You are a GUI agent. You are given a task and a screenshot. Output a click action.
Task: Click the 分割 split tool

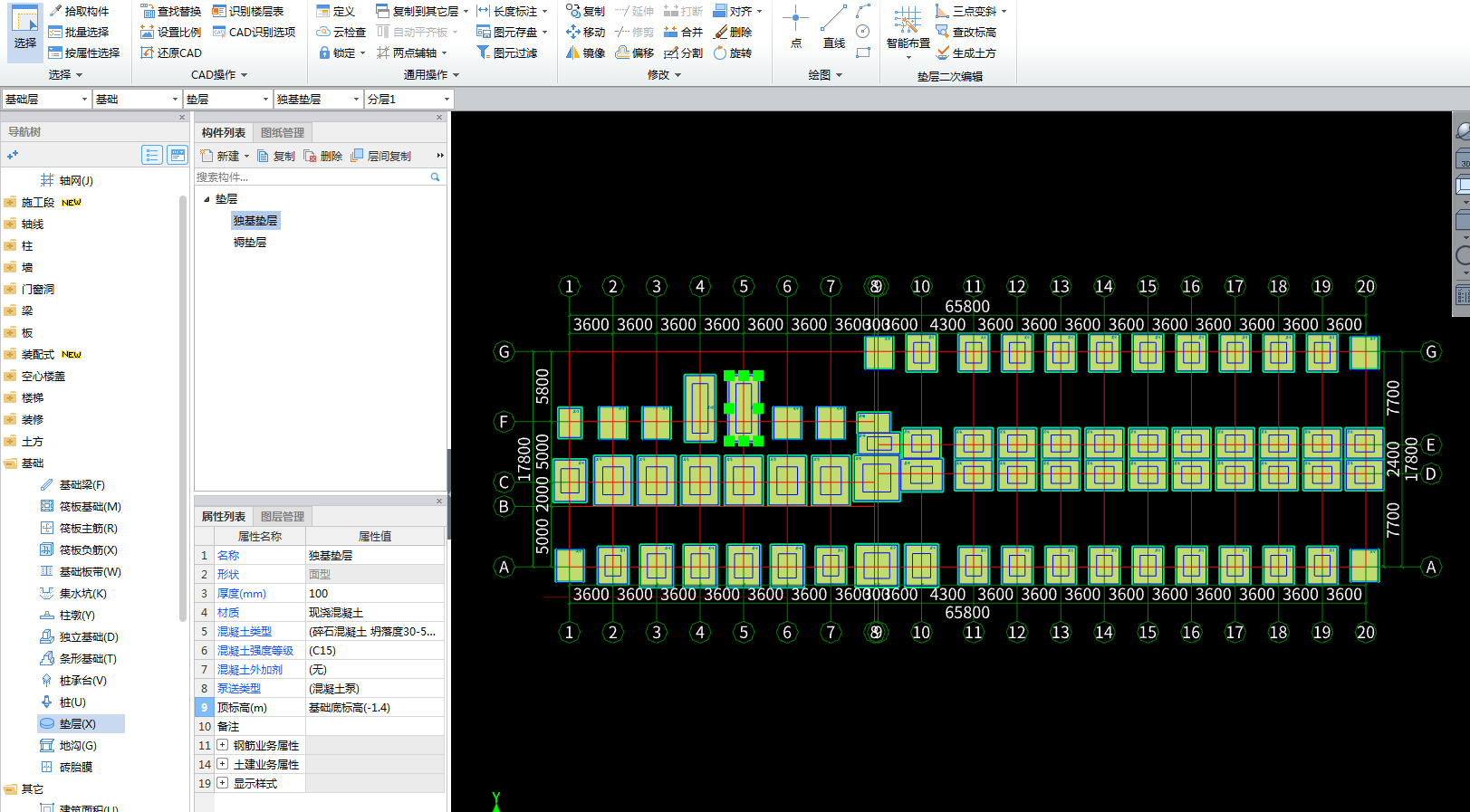[683, 53]
